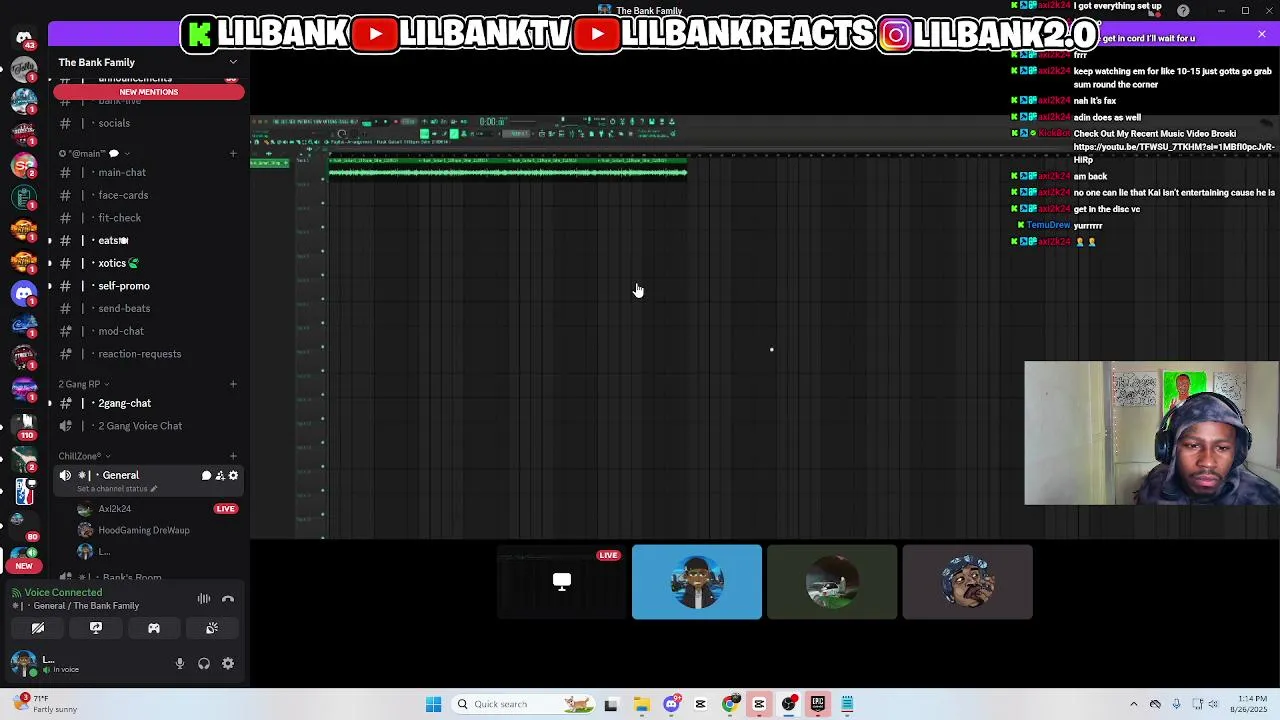This screenshot has height=720, width=1280.
Task: Click the Voice Connected status text
Action: pyautogui.click(x=63, y=593)
